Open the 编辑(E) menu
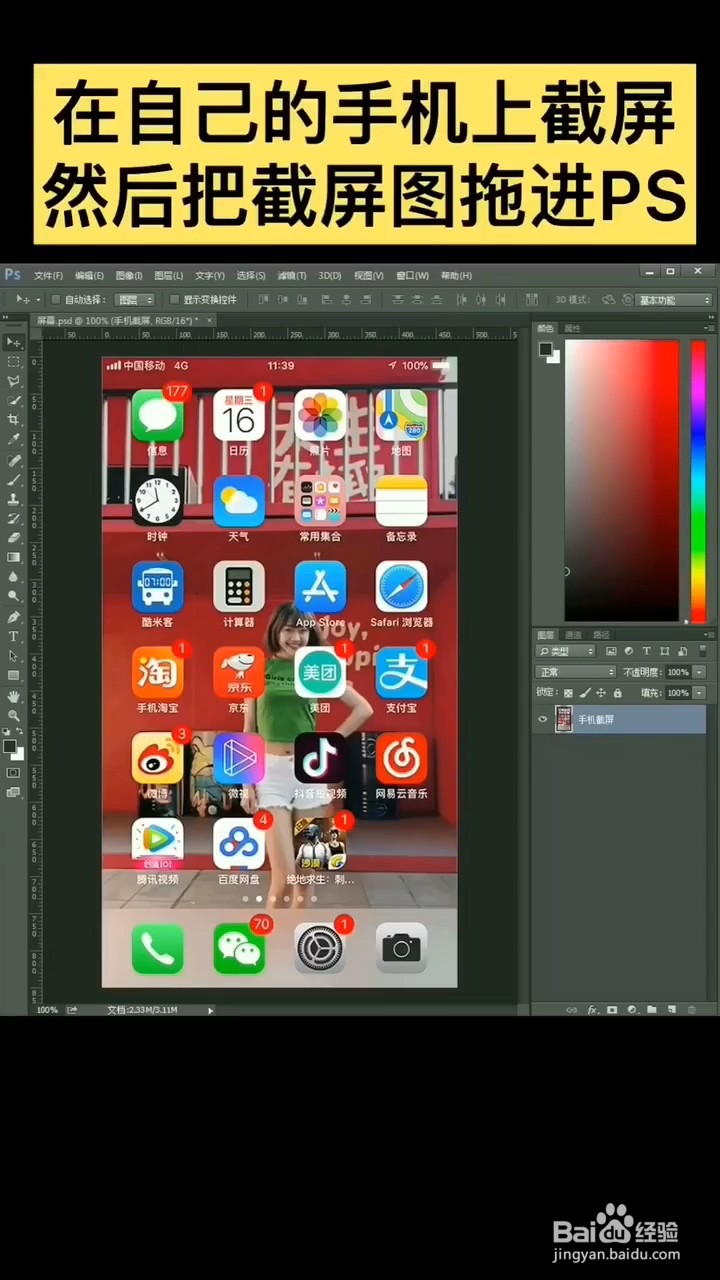This screenshot has width=720, height=1280. click(x=89, y=275)
